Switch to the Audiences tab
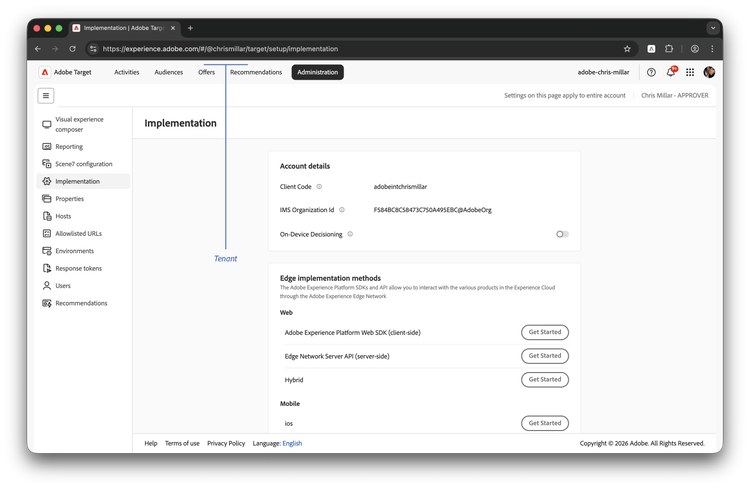The height and width of the screenshot is (489, 750). 168,72
